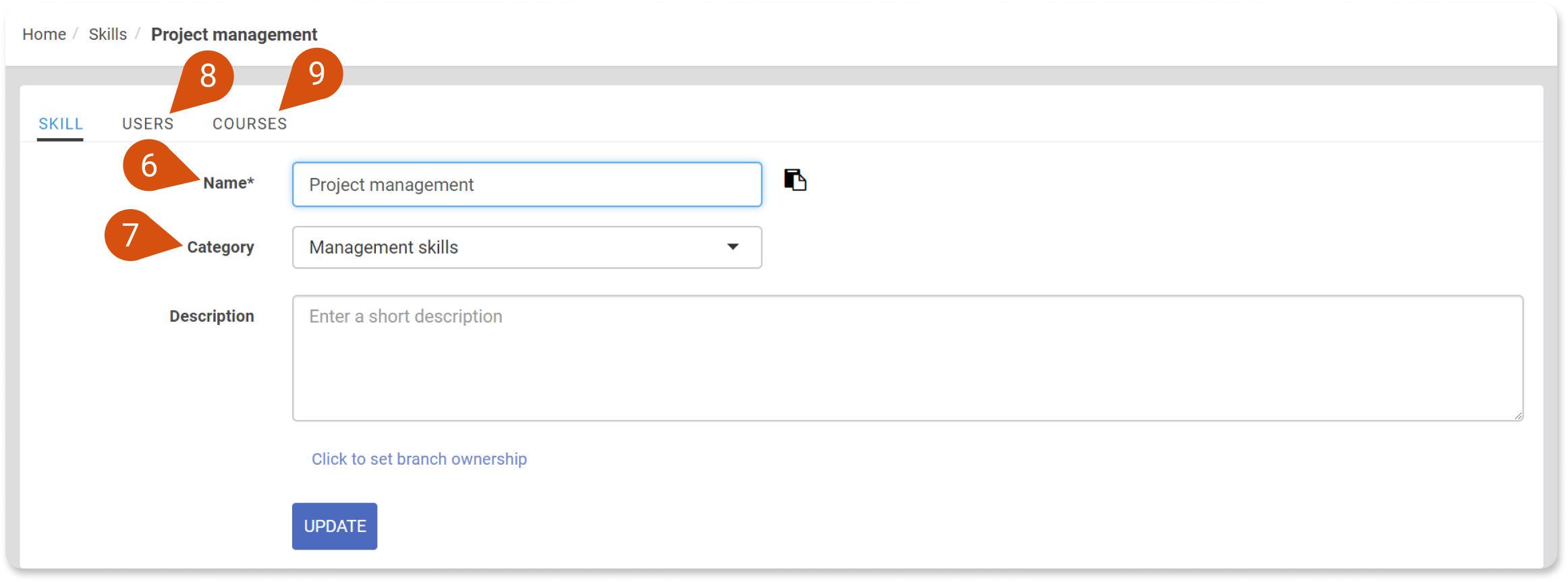This screenshot has width=1568, height=582.
Task: Click the Project management breadcrumb title
Action: [x=234, y=34]
